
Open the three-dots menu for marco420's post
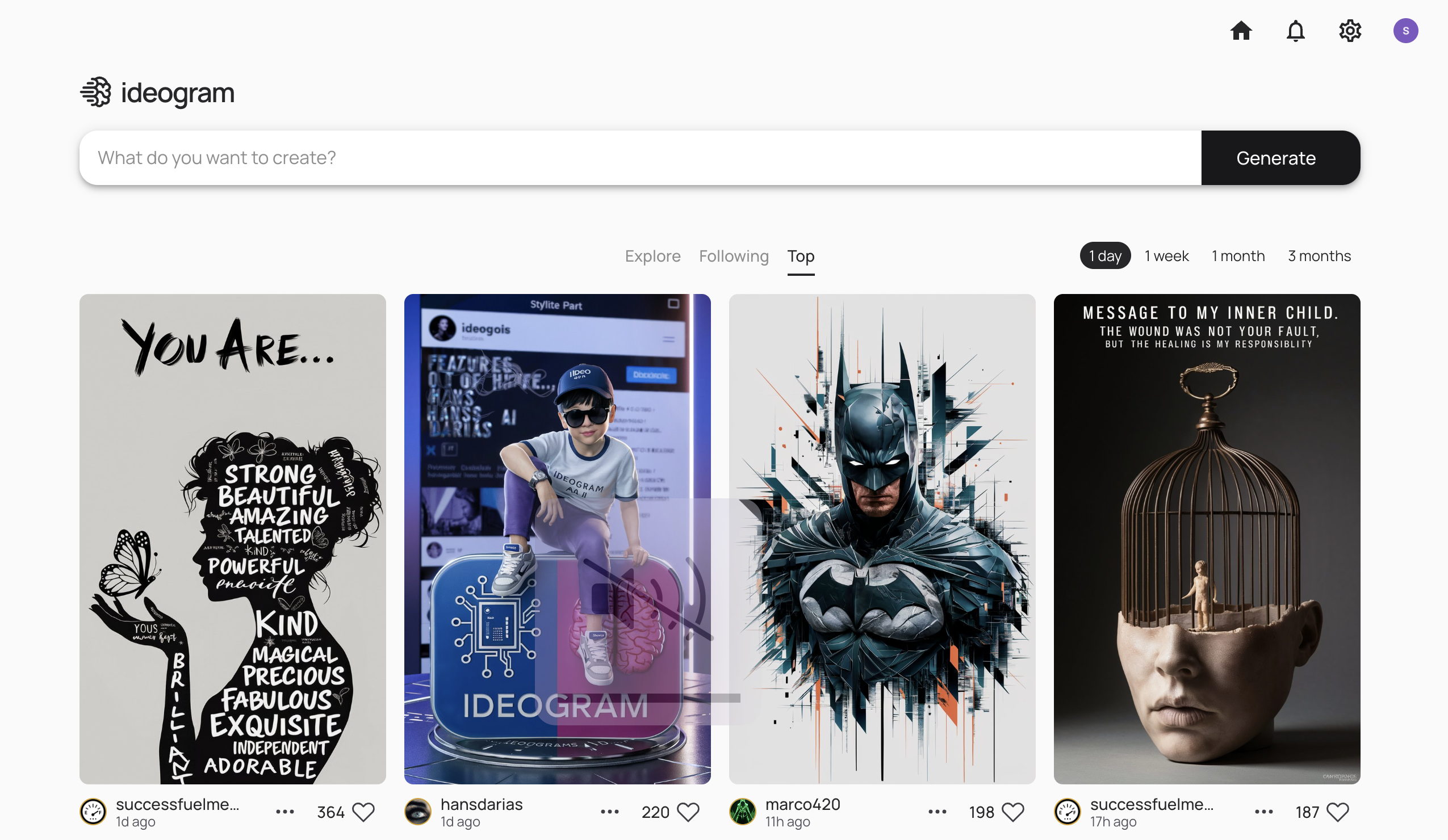click(937, 812)
